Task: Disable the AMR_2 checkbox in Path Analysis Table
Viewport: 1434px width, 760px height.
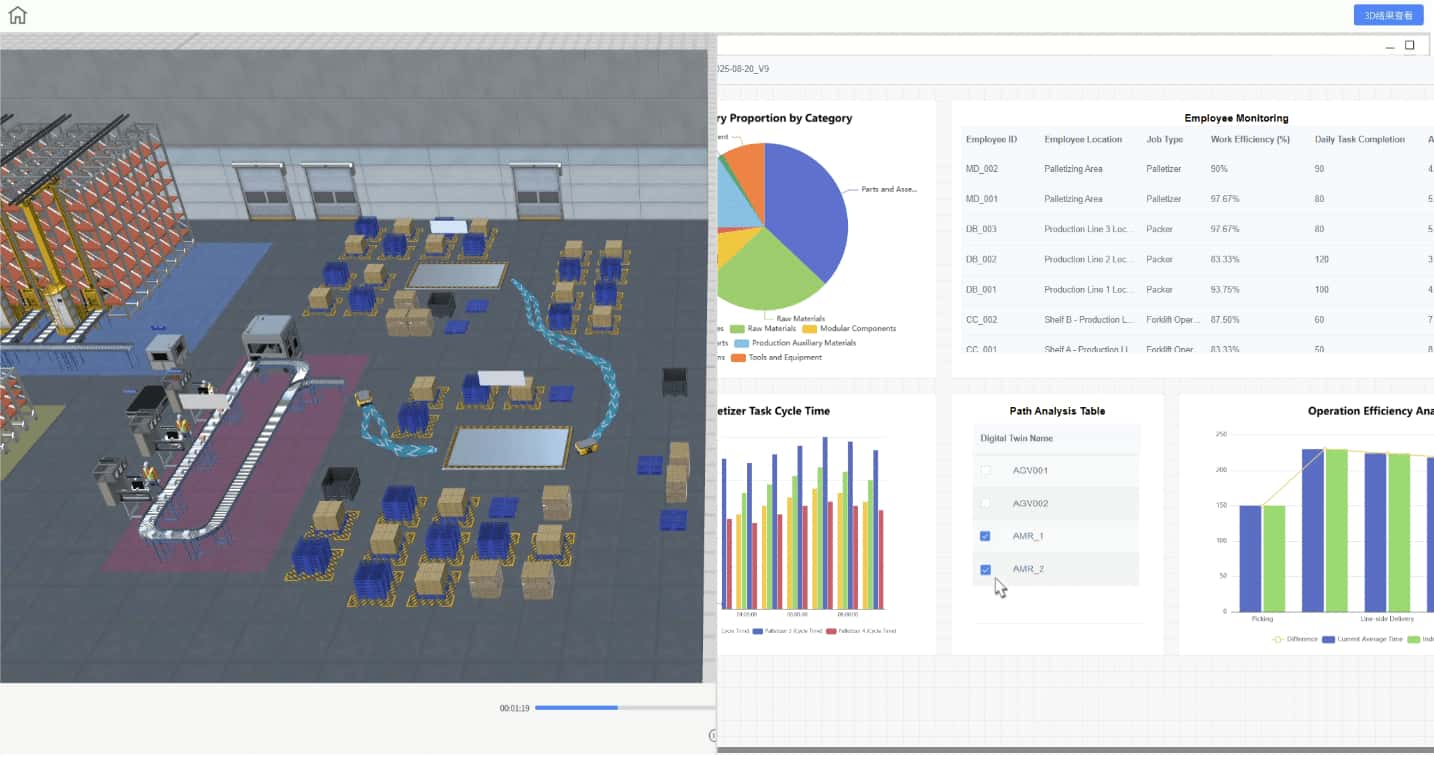Action: [x=986, y=568]
